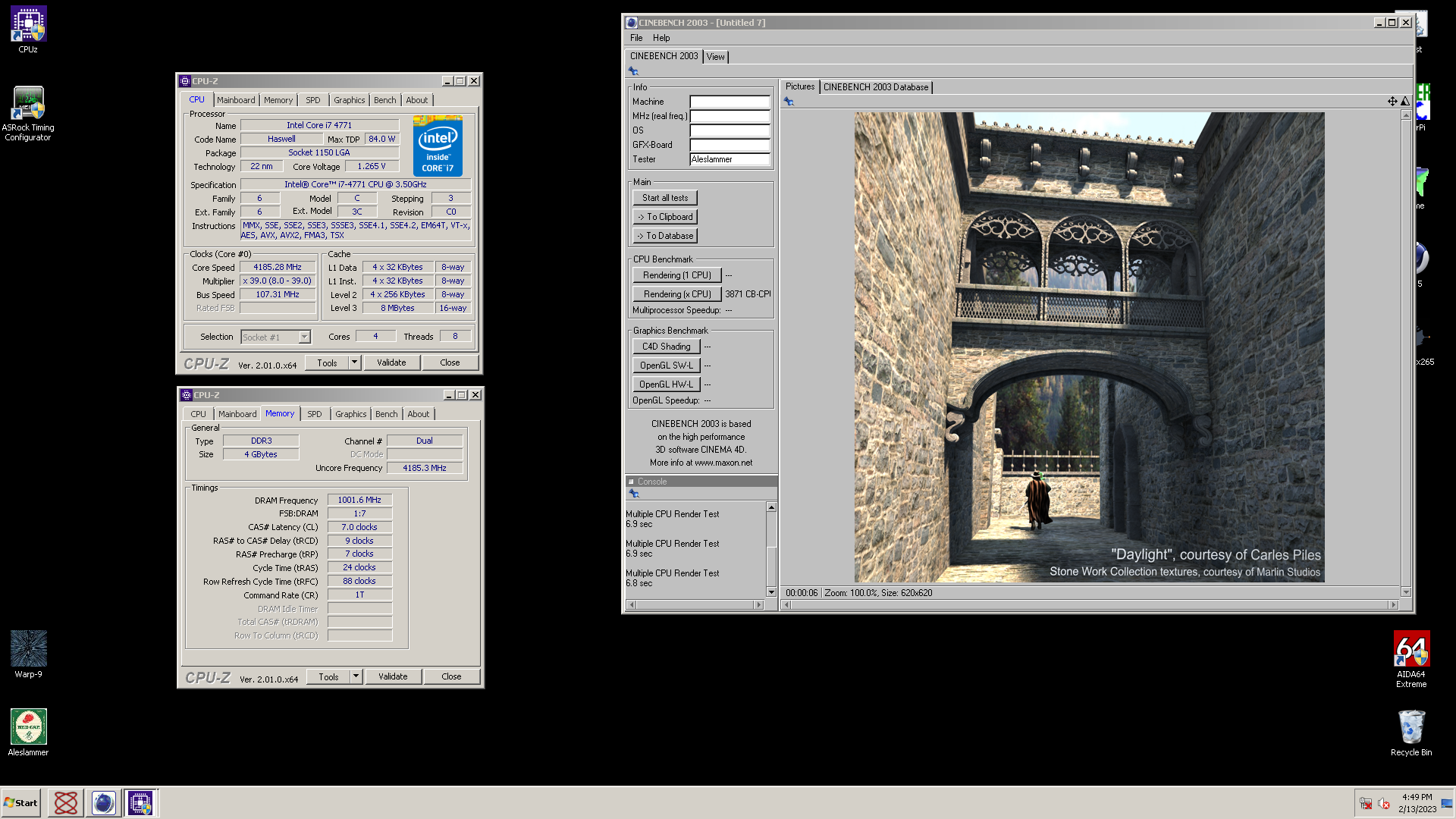Run the C4D Shading benchmark
The width and height of the screenshot is (1456, 819).
coord(666,347)
